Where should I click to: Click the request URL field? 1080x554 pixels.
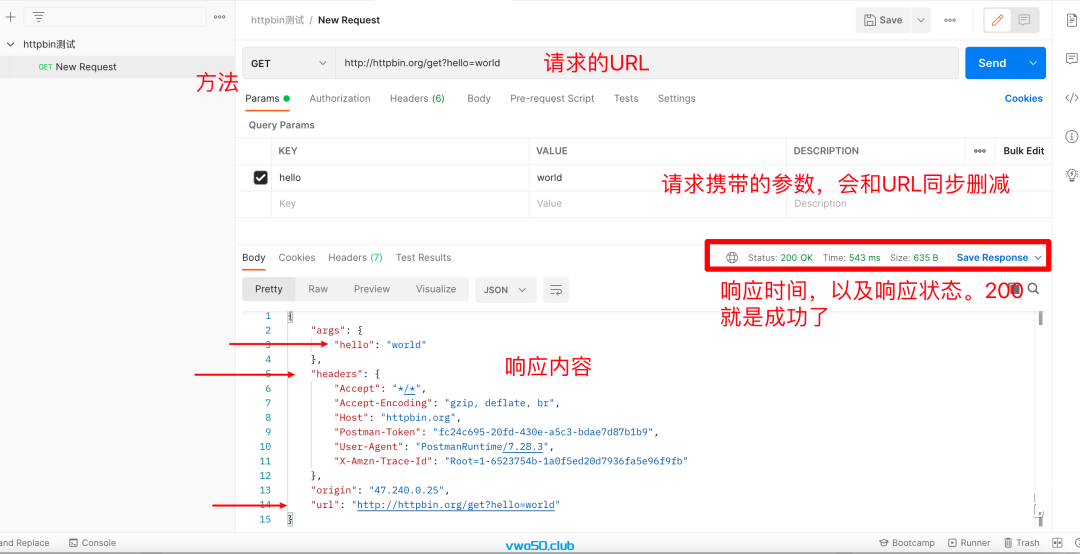click(x=647, y=63)
